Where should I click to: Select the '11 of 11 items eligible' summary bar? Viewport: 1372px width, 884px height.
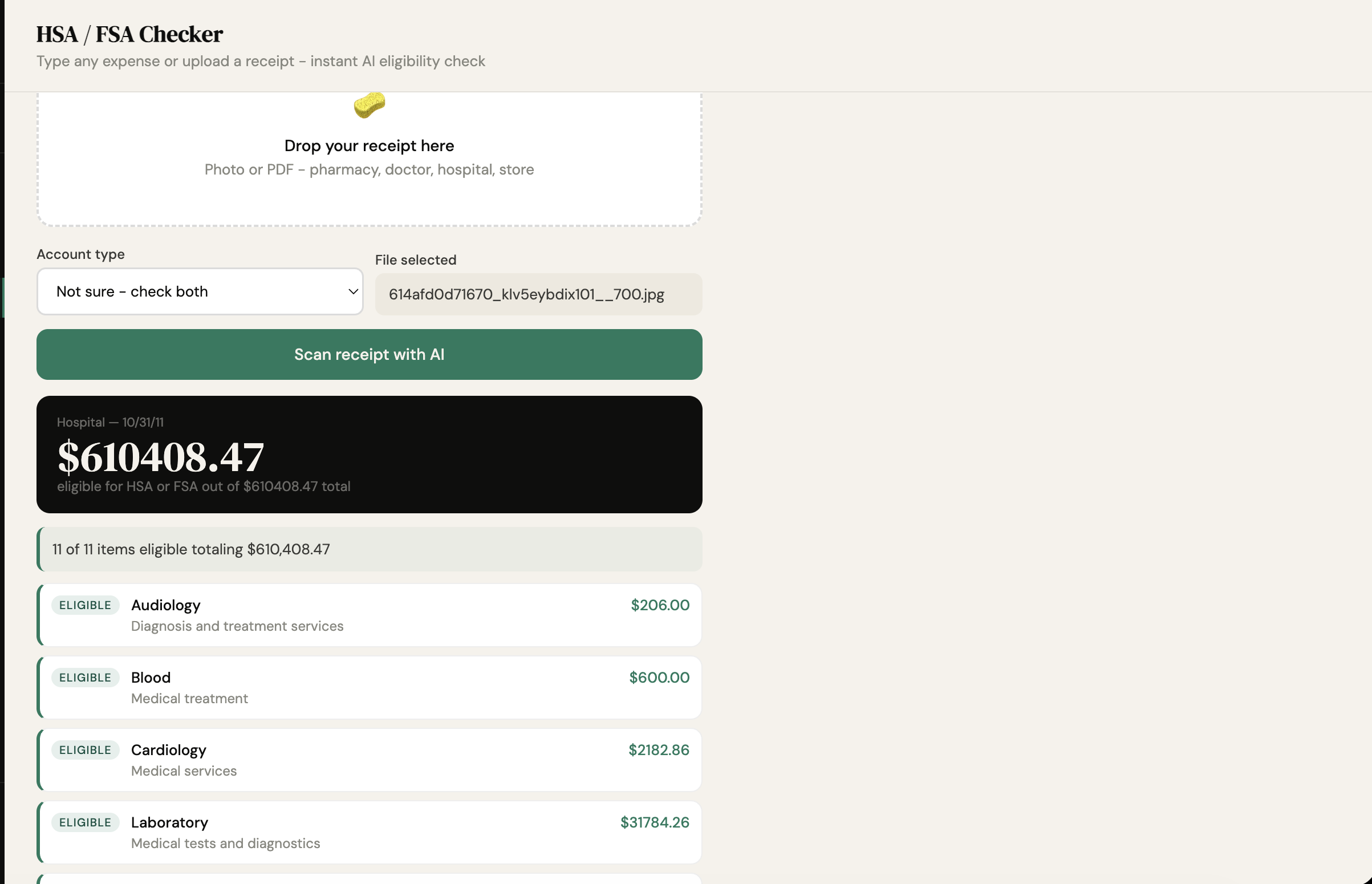[x=369, y=549]
